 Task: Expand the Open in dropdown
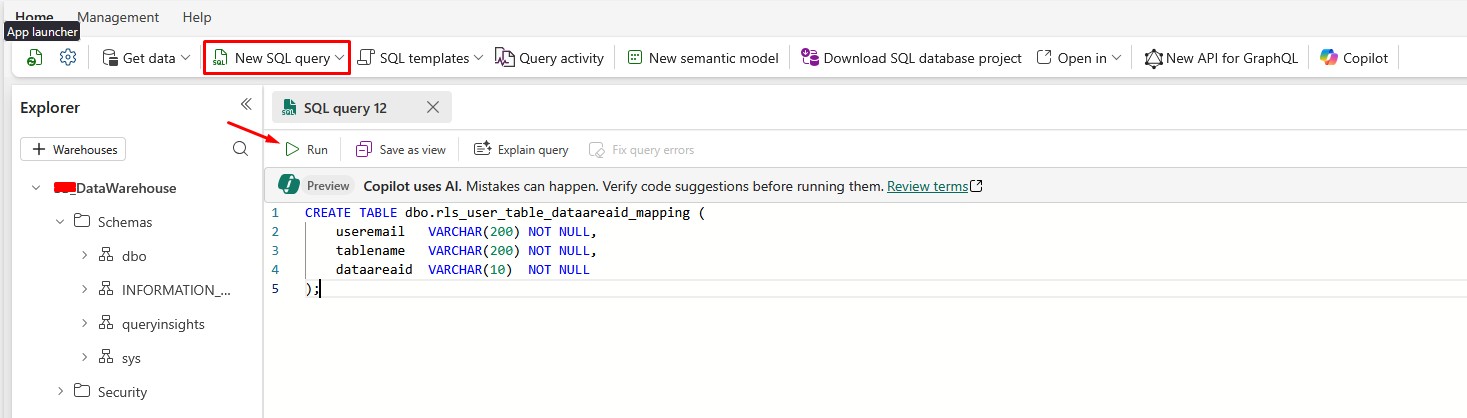tap(1115, 58)
